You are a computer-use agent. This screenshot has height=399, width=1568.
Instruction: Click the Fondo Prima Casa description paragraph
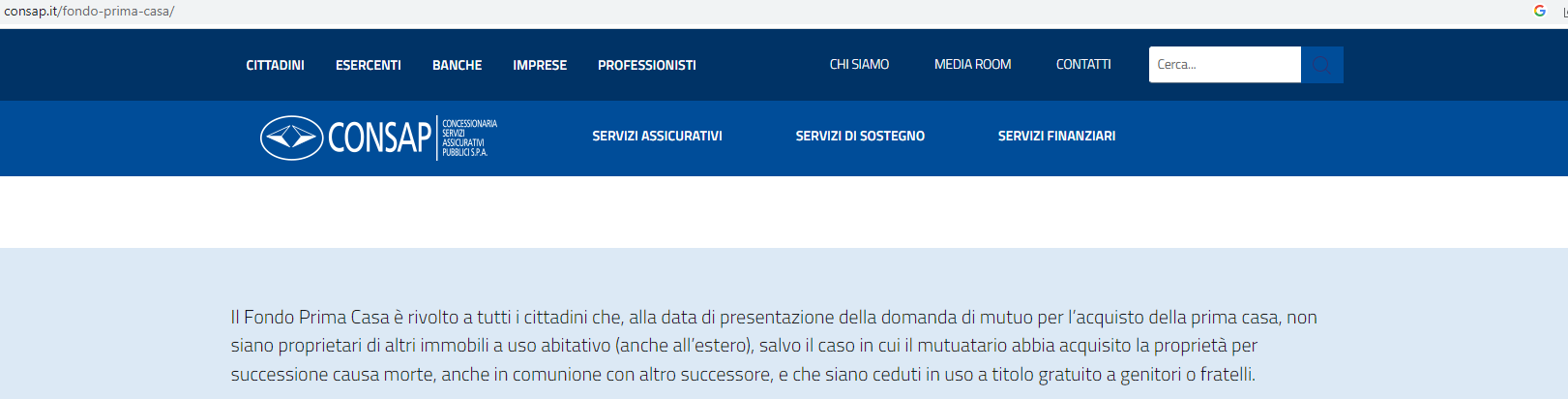(774, 346)
